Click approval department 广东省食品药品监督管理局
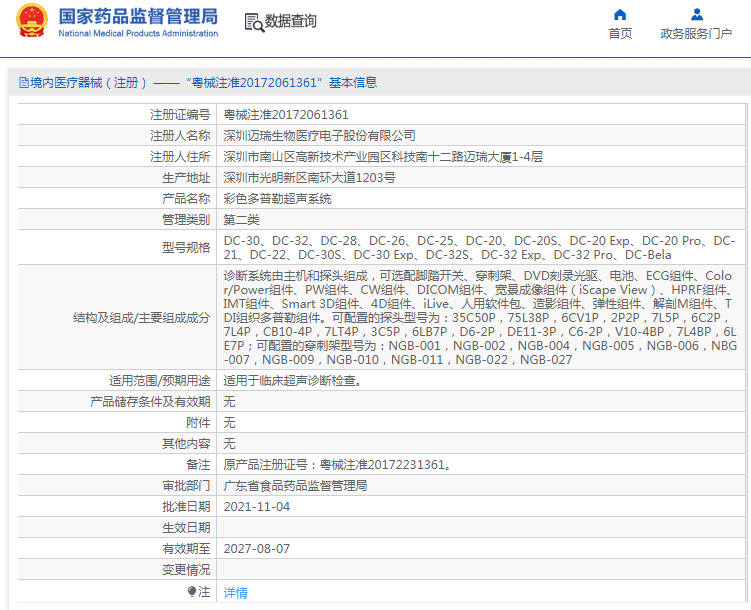This screenshot has height=610, width=751. coord(295,486)
